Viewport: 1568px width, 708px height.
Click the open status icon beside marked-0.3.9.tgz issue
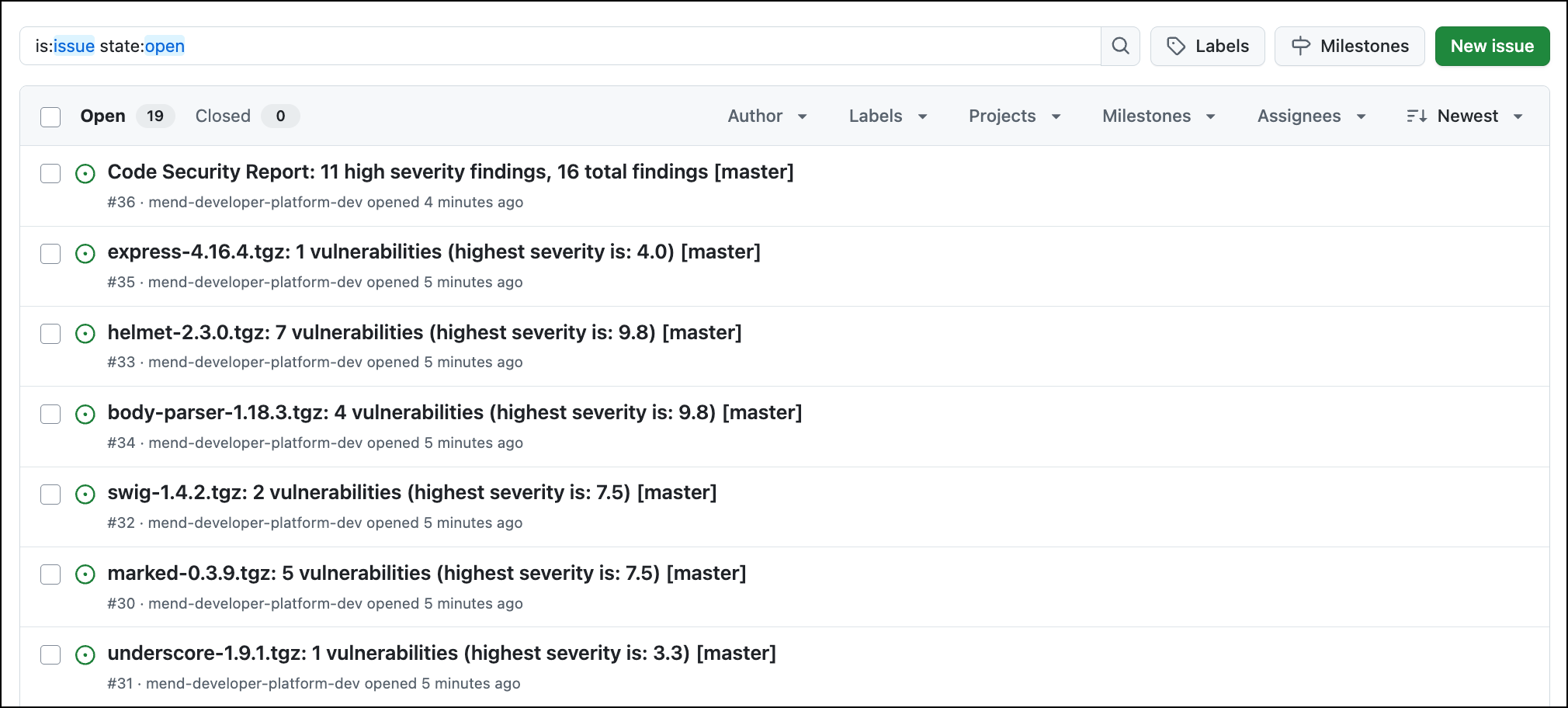85,574
